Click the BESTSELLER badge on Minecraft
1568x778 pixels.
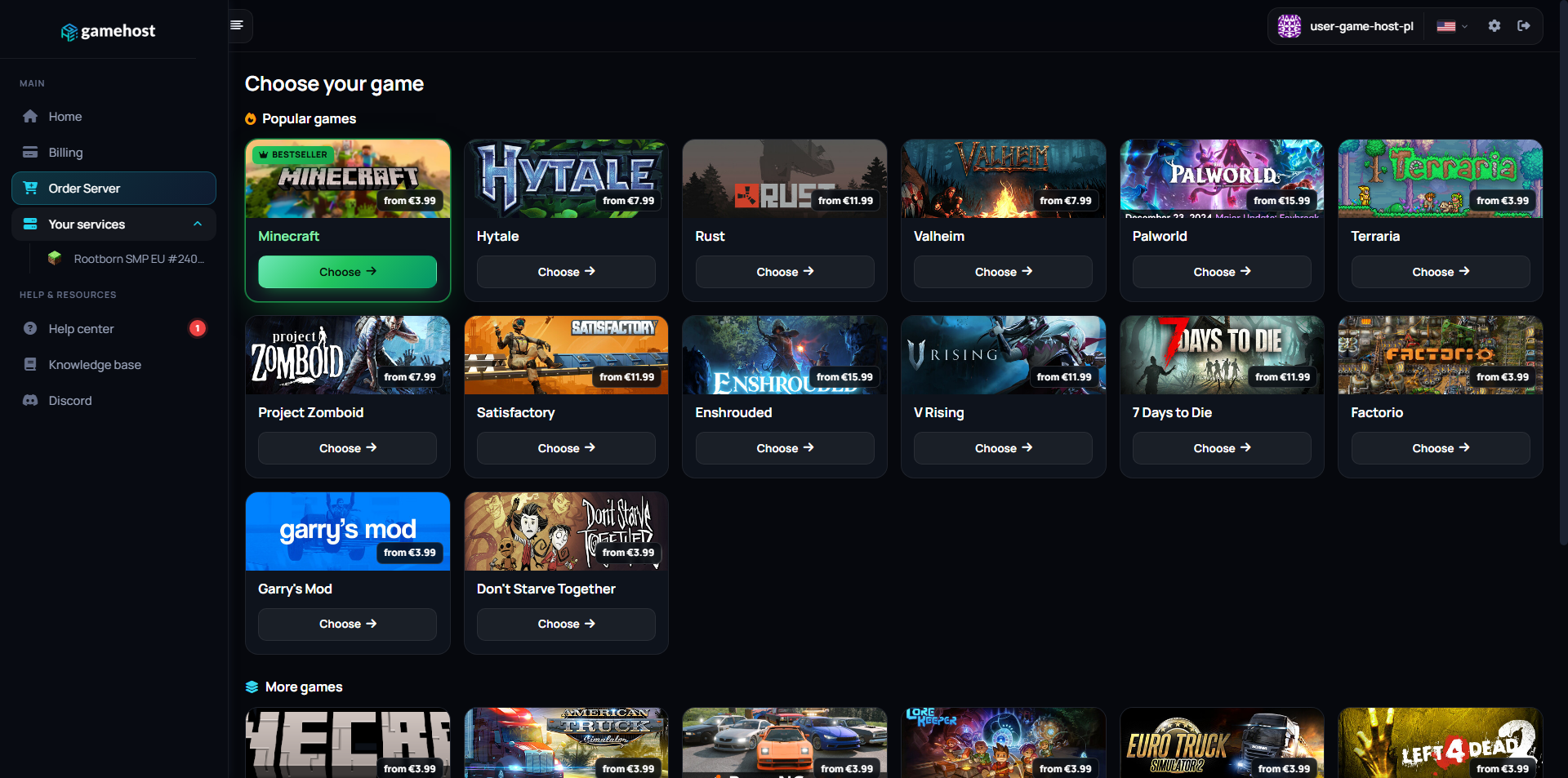[x=293, y=154]
